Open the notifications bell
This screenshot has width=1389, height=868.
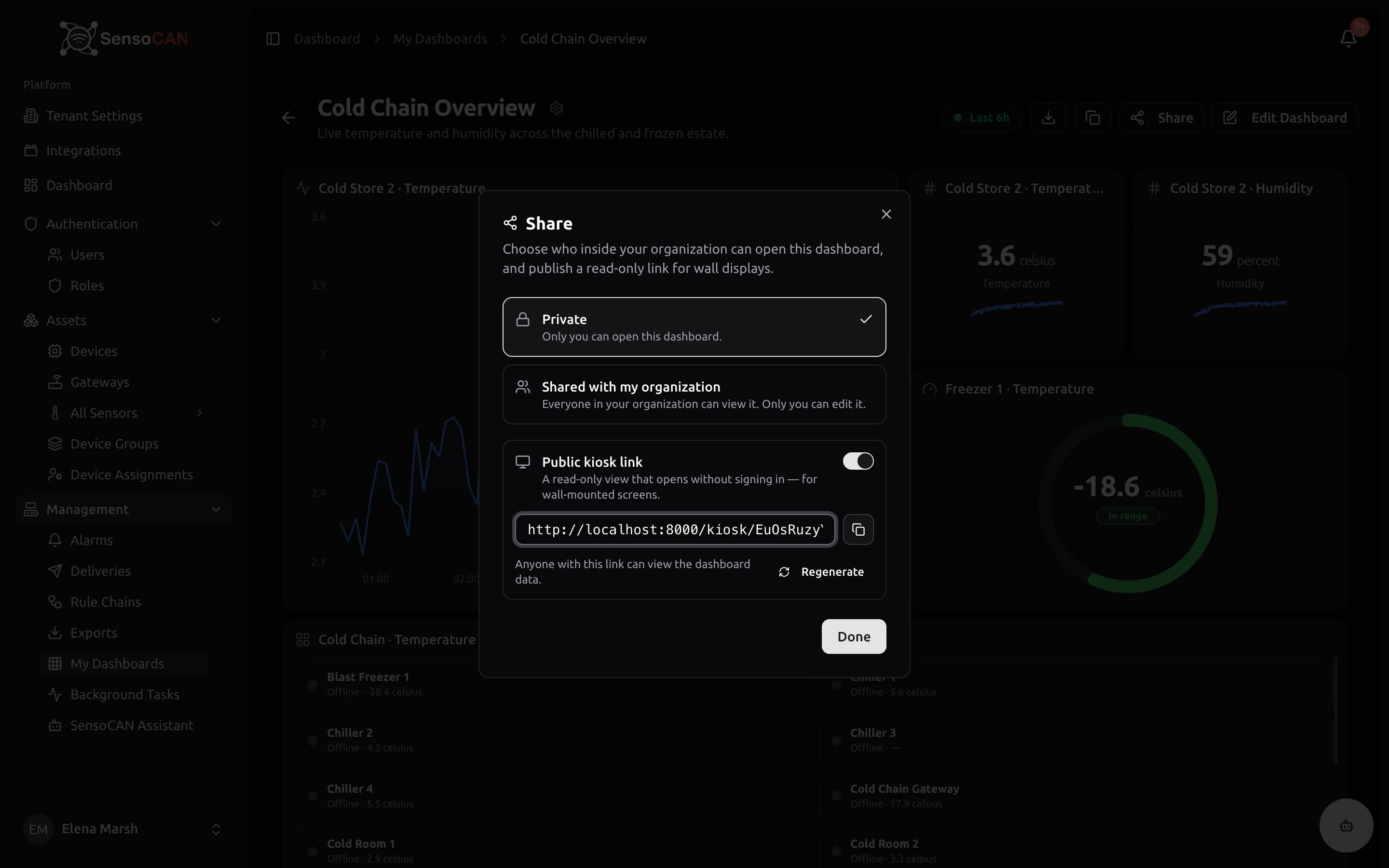[1348, 39]
